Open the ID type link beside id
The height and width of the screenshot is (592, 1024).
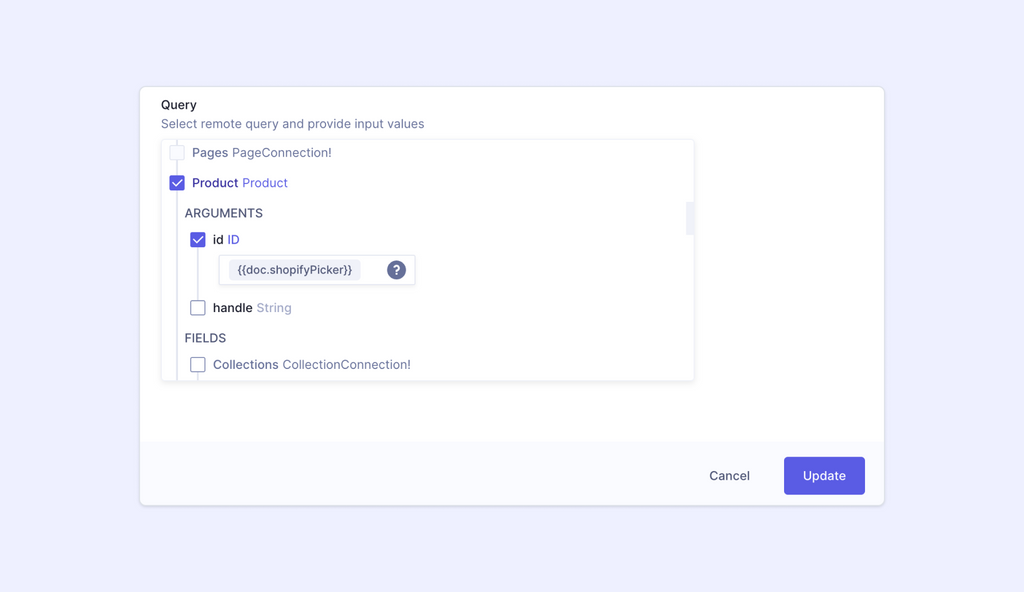233,240
